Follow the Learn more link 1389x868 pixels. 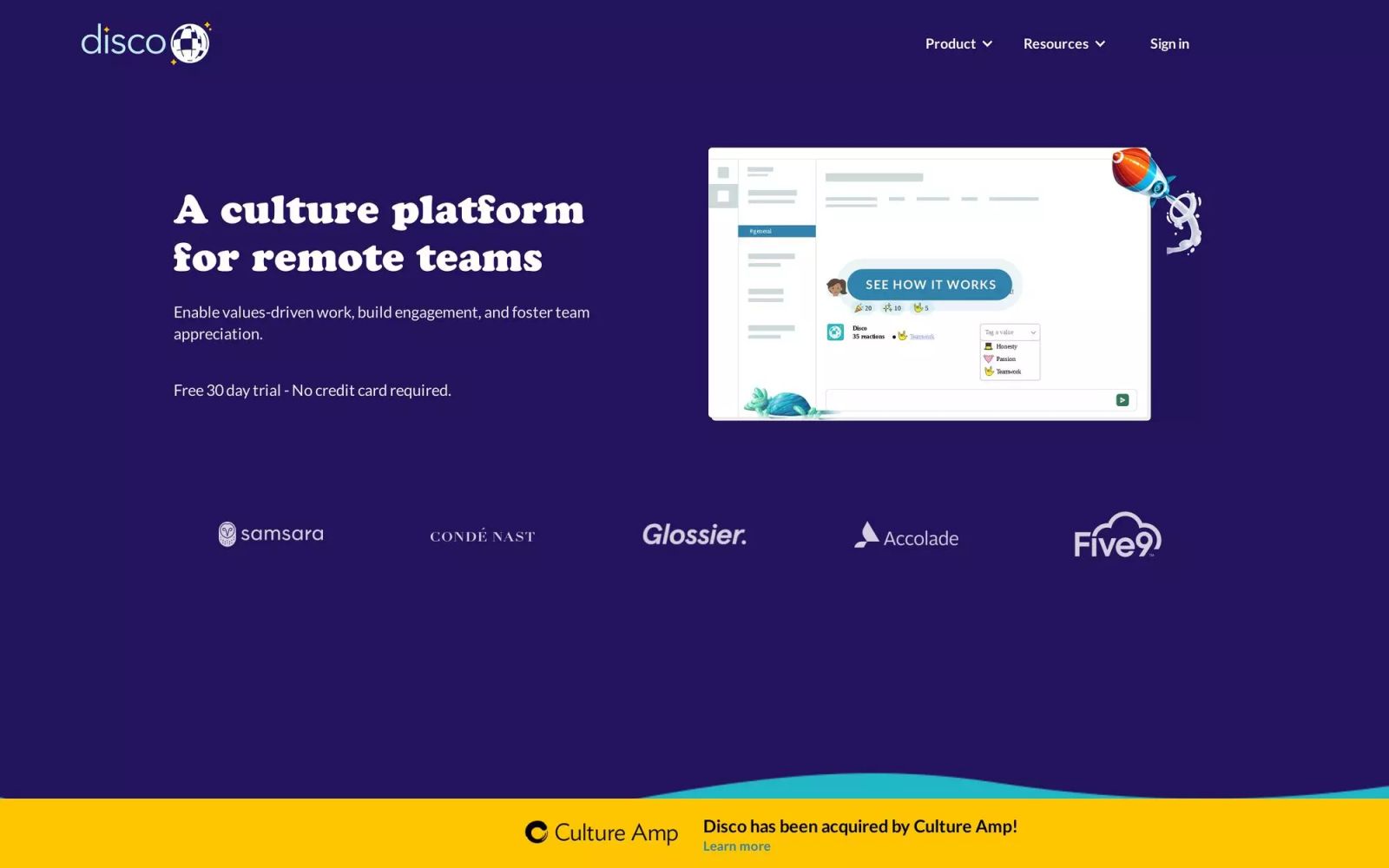(x=736, y=846)
